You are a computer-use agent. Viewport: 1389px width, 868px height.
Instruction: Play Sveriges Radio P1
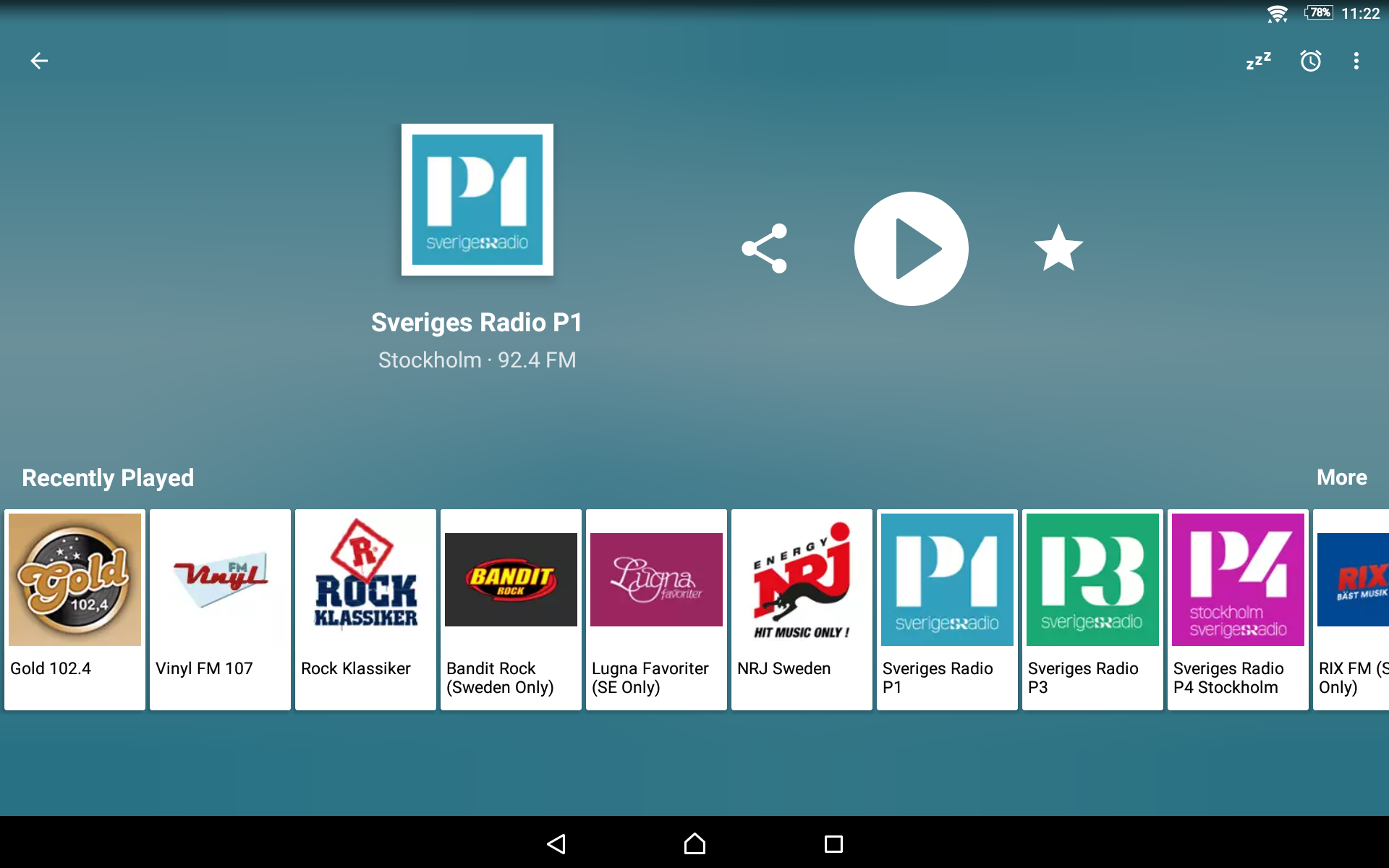[911, 248]
